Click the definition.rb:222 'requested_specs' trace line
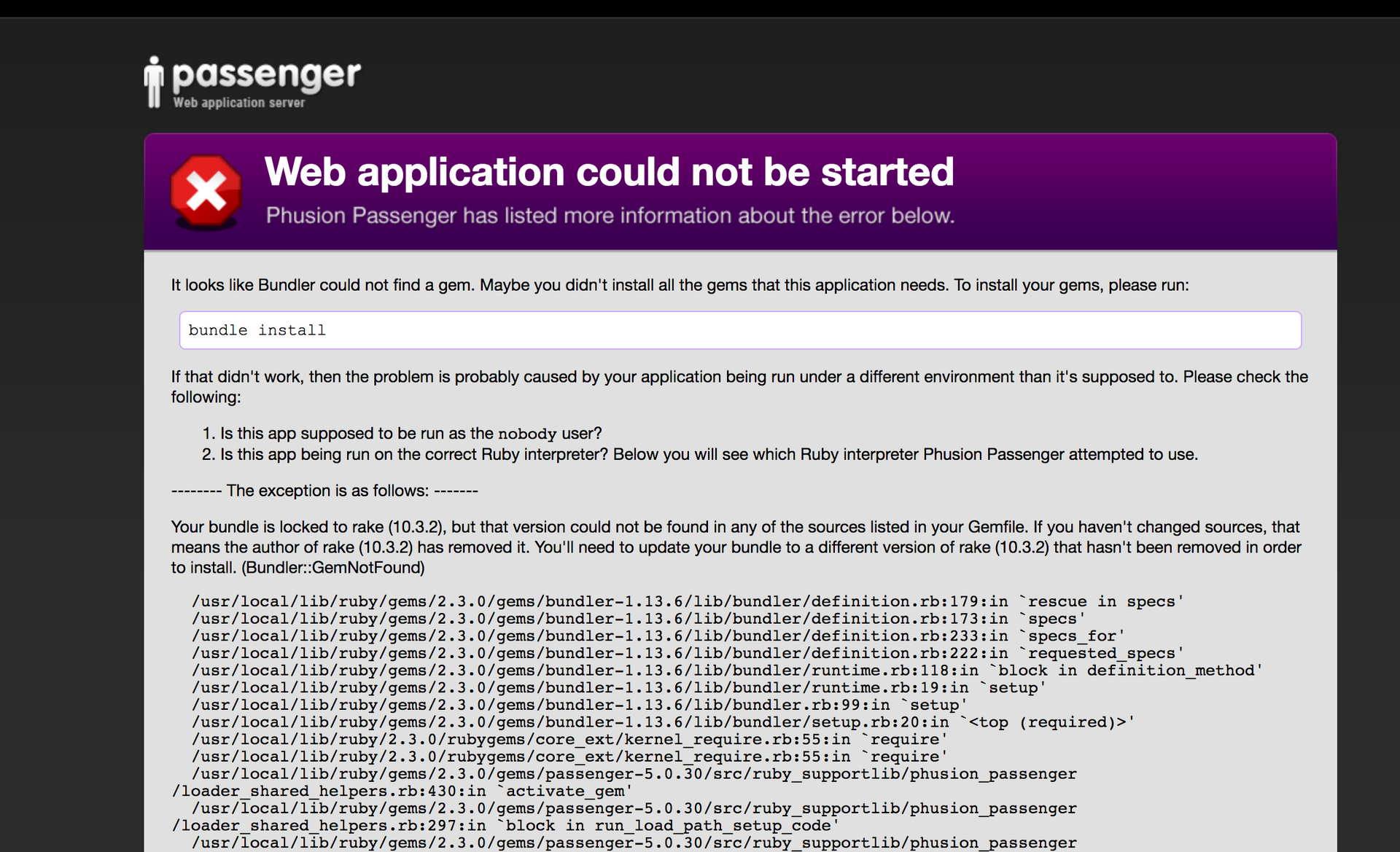1400x852 pixels. (x=688, y=653)
